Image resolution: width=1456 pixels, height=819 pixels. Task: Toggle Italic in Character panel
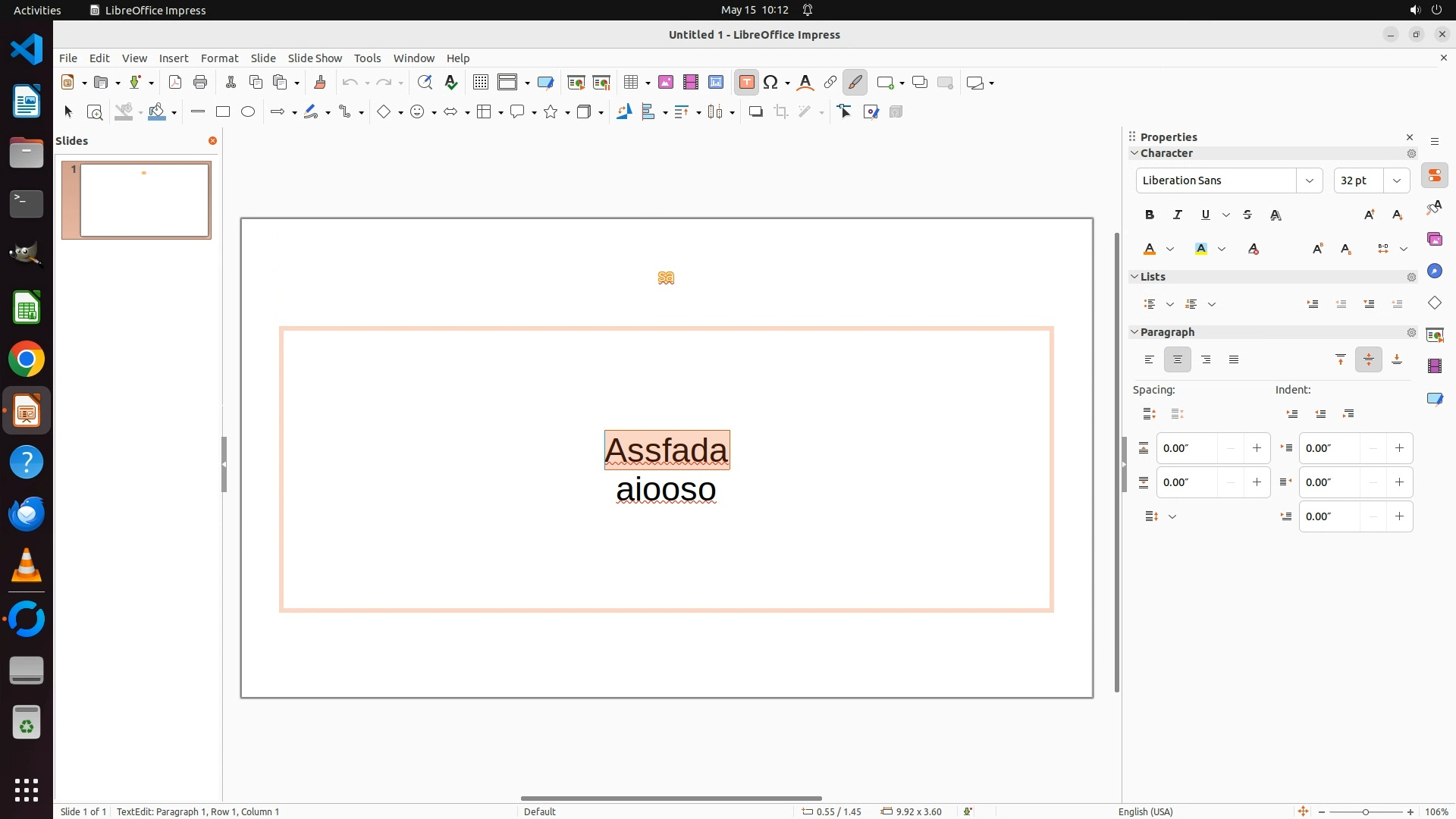[1178, 215]
